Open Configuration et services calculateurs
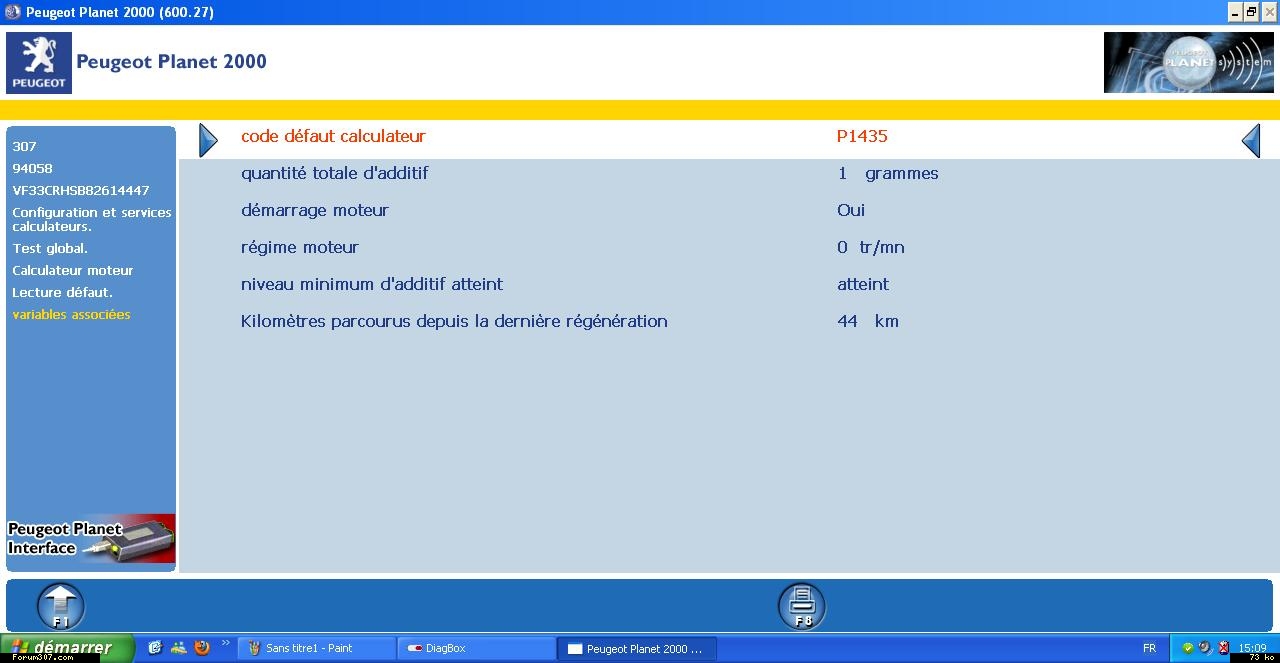This screenshot has height=663, width=1280. click(91, 219)
